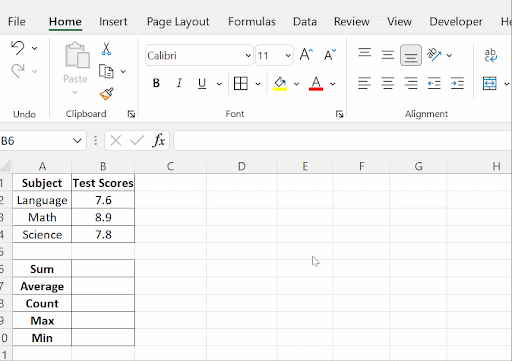This screenshot has height=361, width=512.
Task: Copy selection with Copy icon
Action: (x=106, y=71)
